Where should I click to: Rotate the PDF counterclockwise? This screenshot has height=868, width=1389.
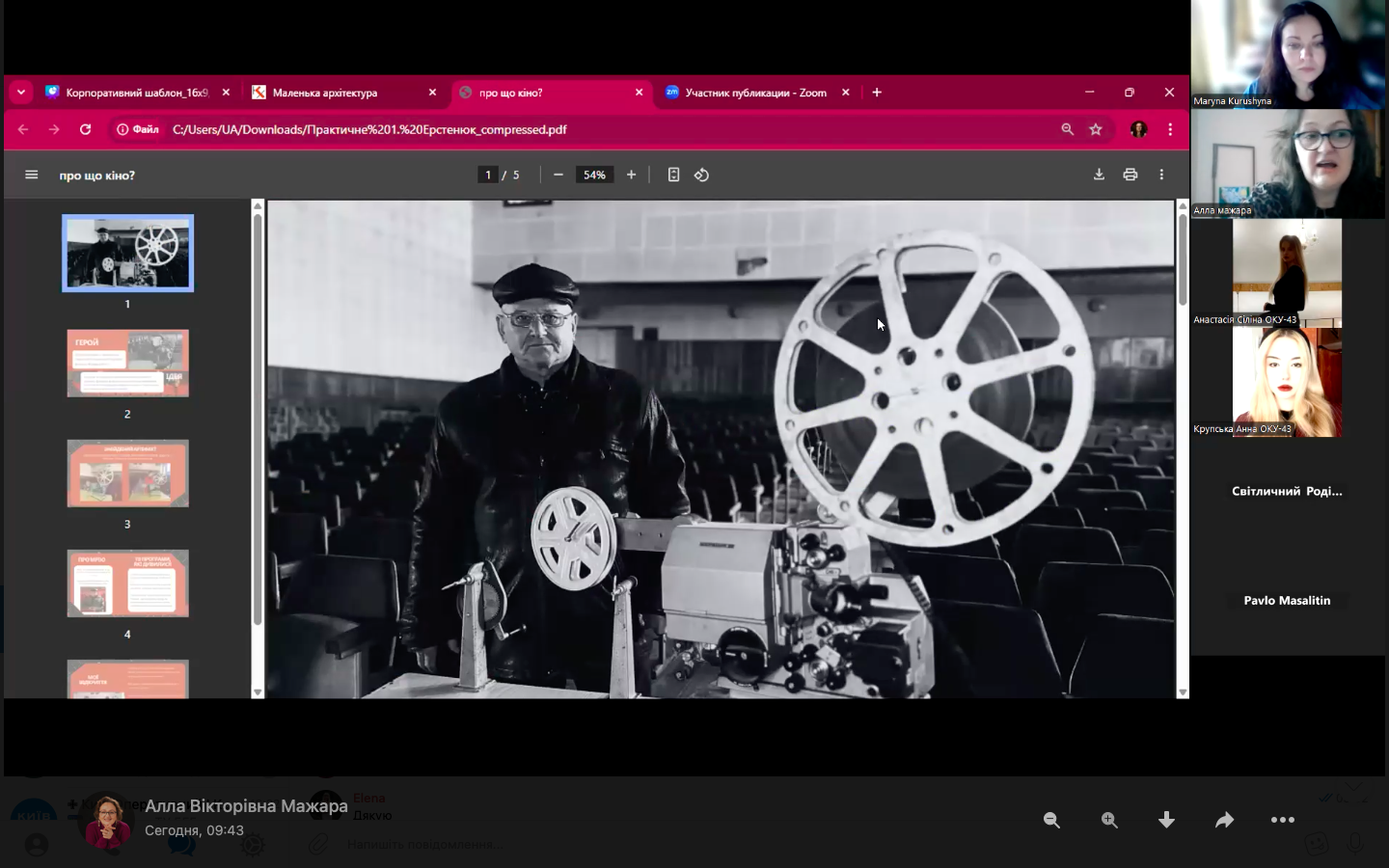pos(701,175)
